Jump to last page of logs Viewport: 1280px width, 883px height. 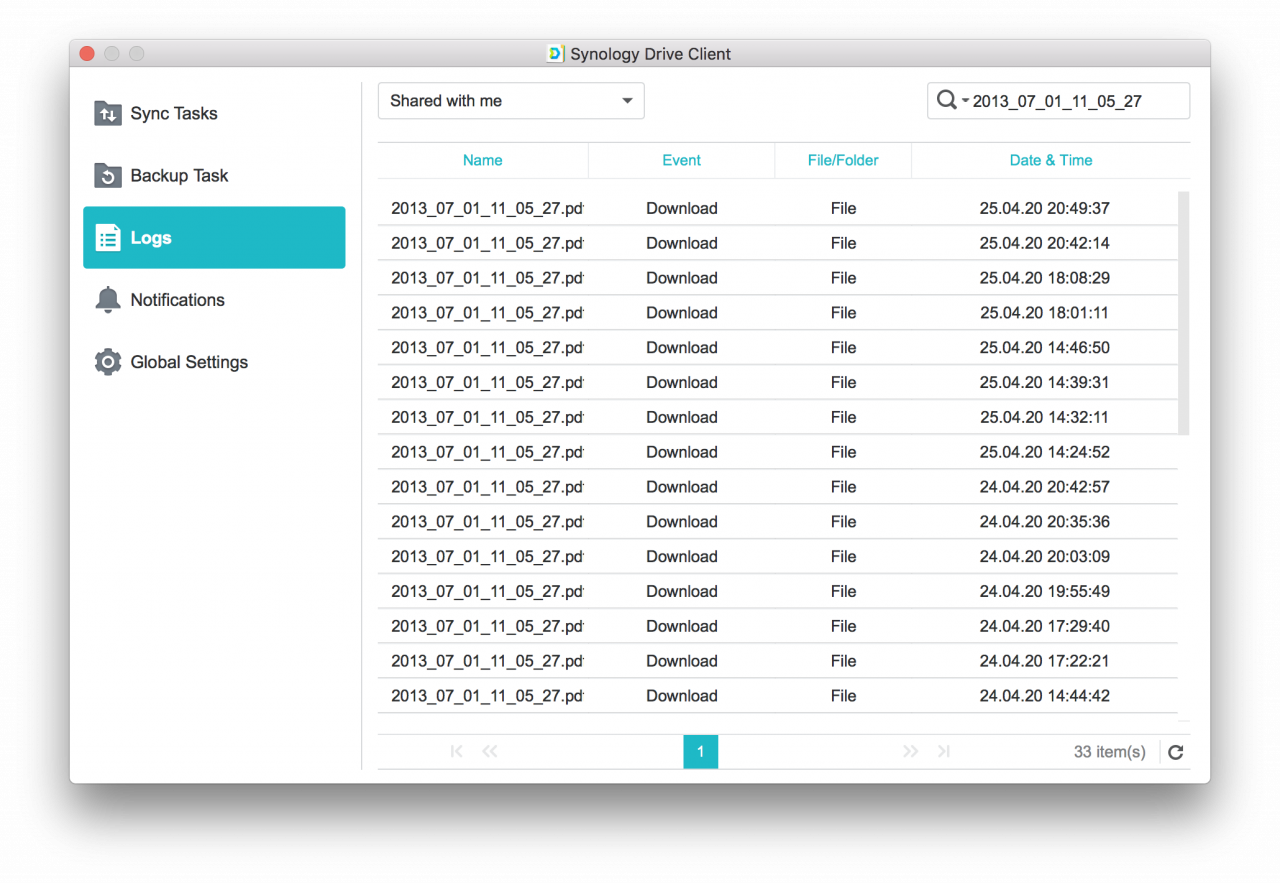(943, 752)
